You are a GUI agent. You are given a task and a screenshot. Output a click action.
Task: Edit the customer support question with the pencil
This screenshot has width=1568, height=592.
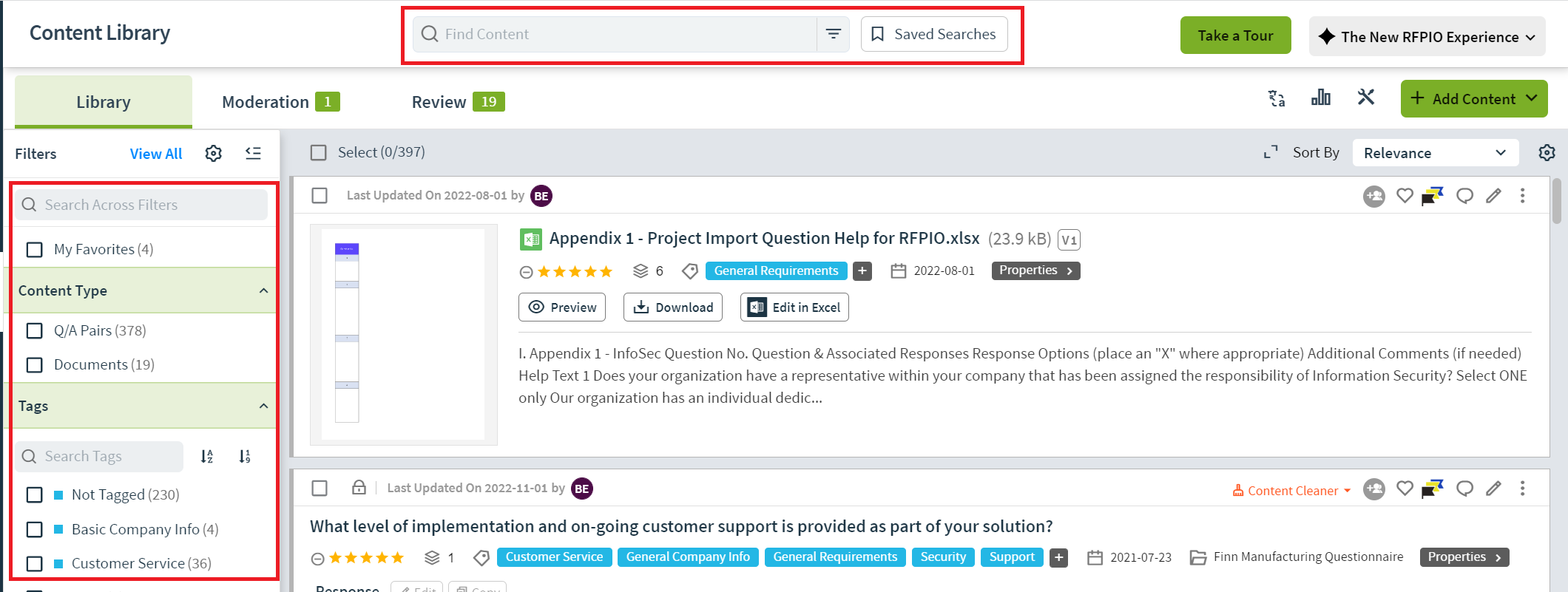tap(1494, 489)
